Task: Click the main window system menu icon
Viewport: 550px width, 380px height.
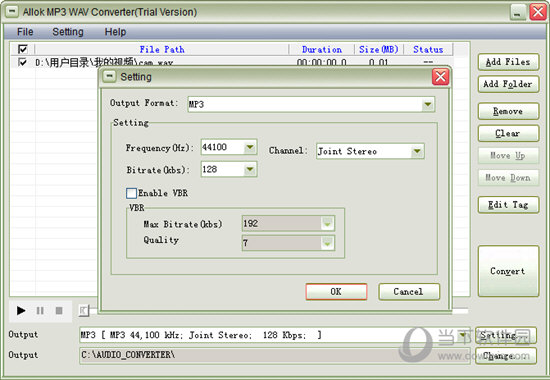Action: (x=12, y=12)
